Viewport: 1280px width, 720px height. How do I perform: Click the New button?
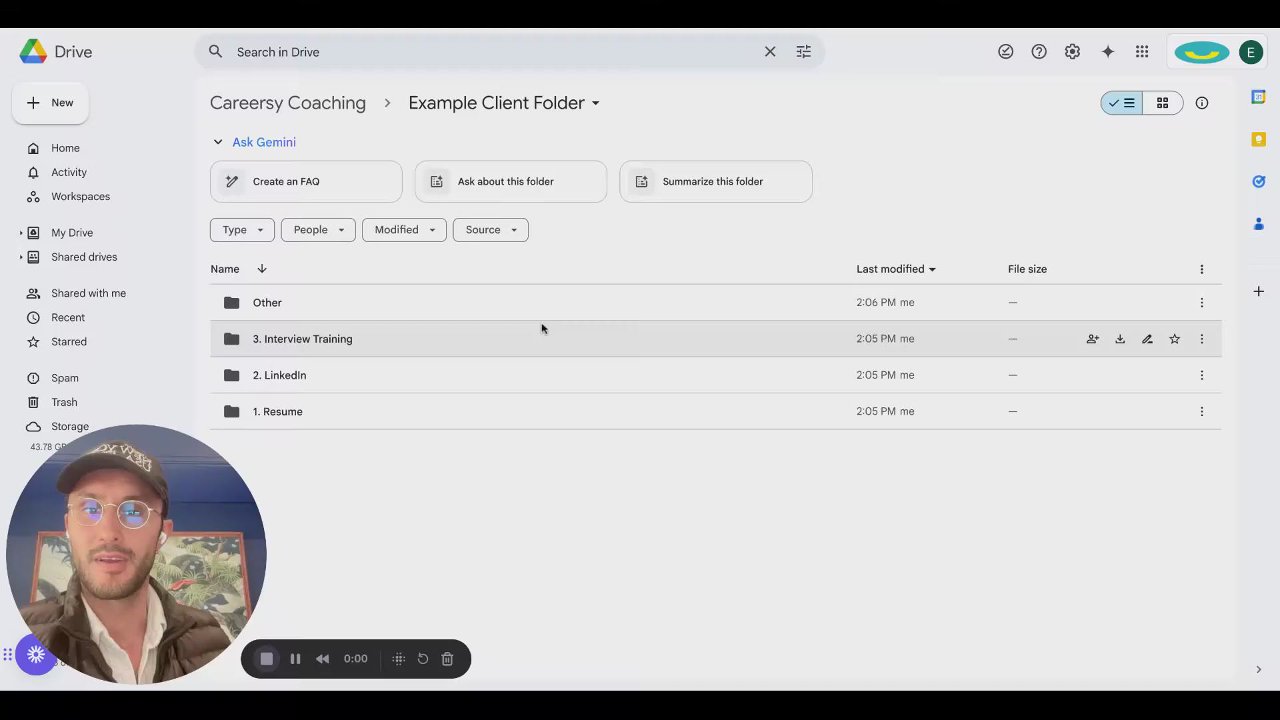click(50, 103)
